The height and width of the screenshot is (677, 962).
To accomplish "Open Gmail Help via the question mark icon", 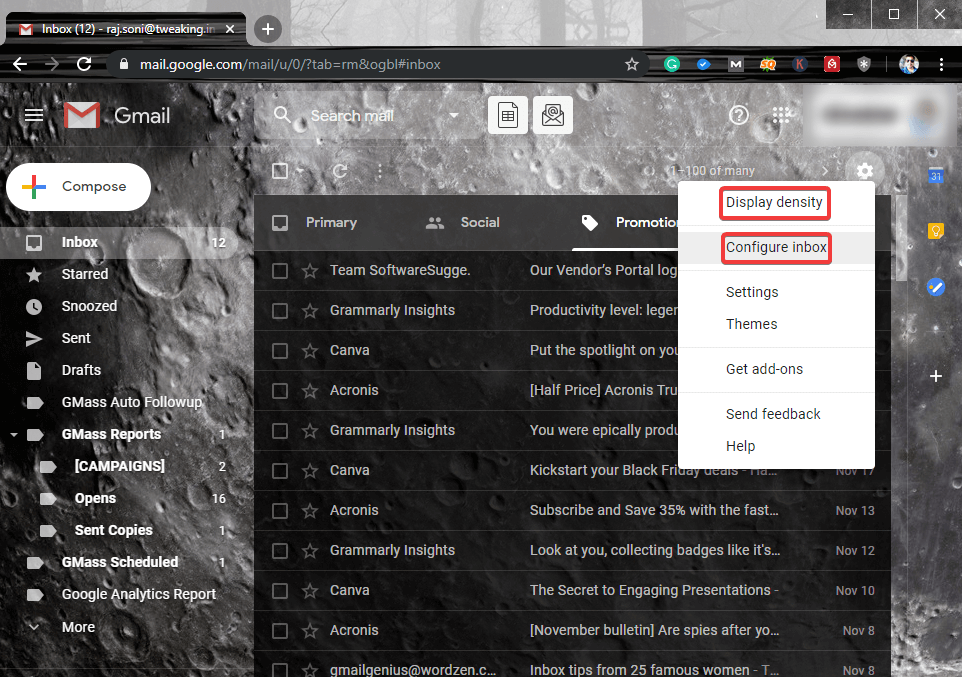I will click(738, 114).
